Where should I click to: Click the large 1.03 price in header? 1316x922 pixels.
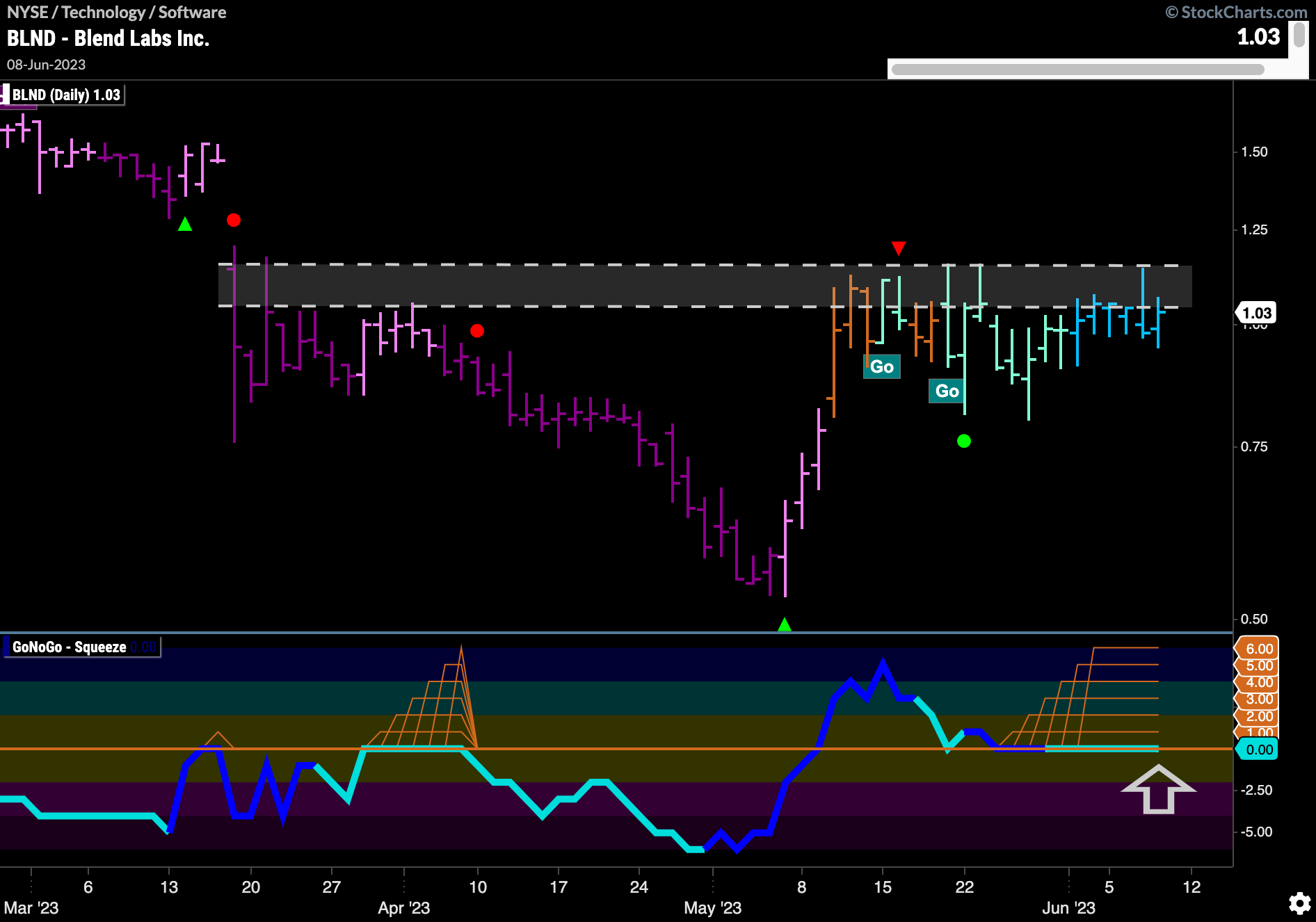[1258, 37]
